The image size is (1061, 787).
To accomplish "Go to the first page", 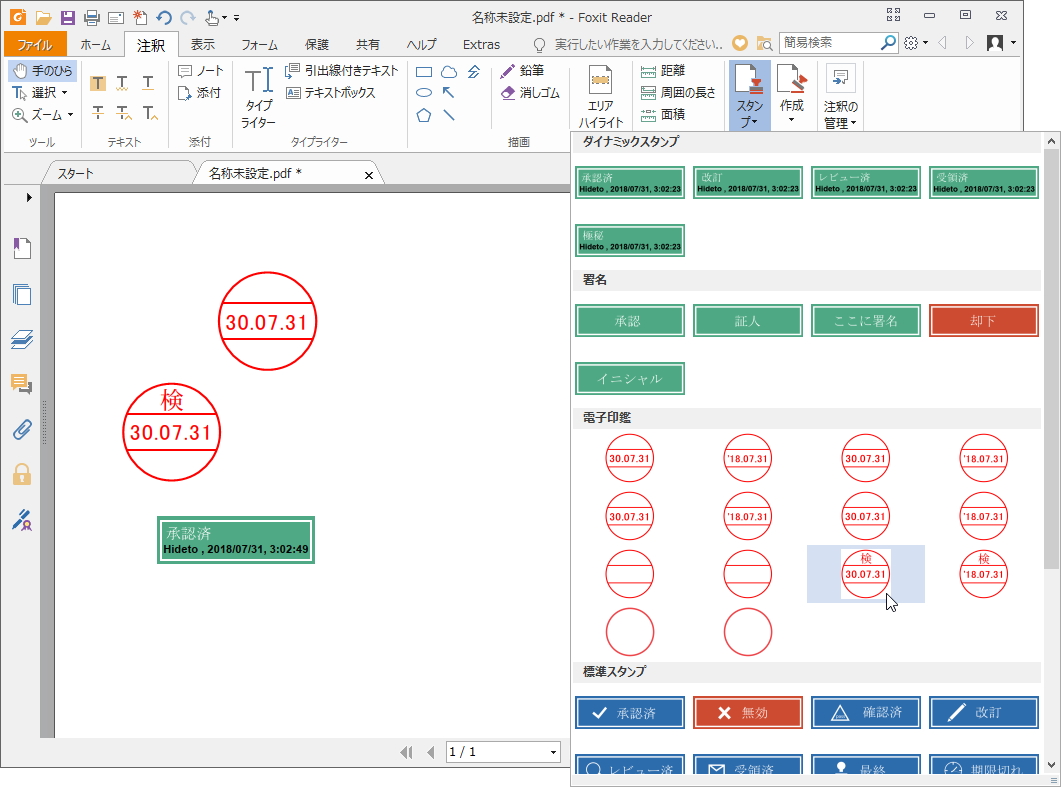I will click(x=407, y=752).
